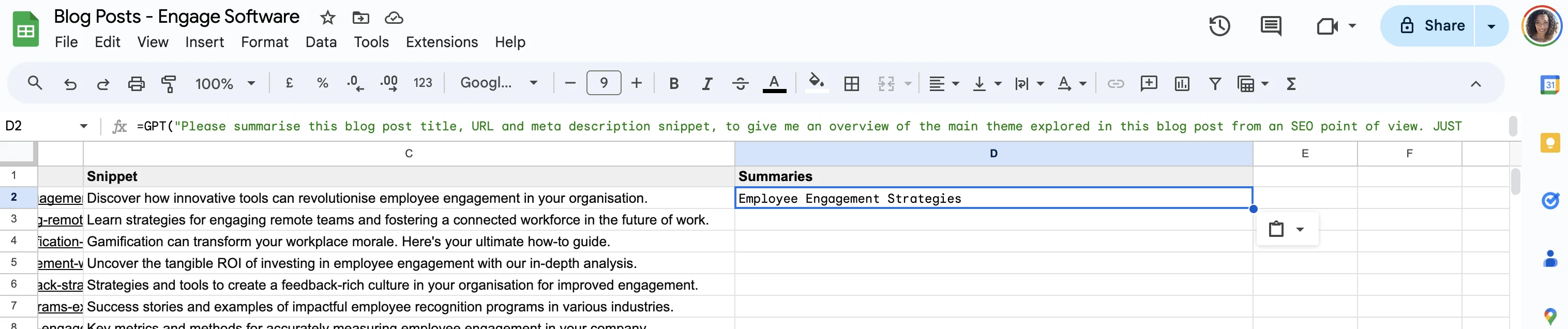Print the spreadsheet
The width and height of the screenshot is (1568, 329).
tap(135, 83)
